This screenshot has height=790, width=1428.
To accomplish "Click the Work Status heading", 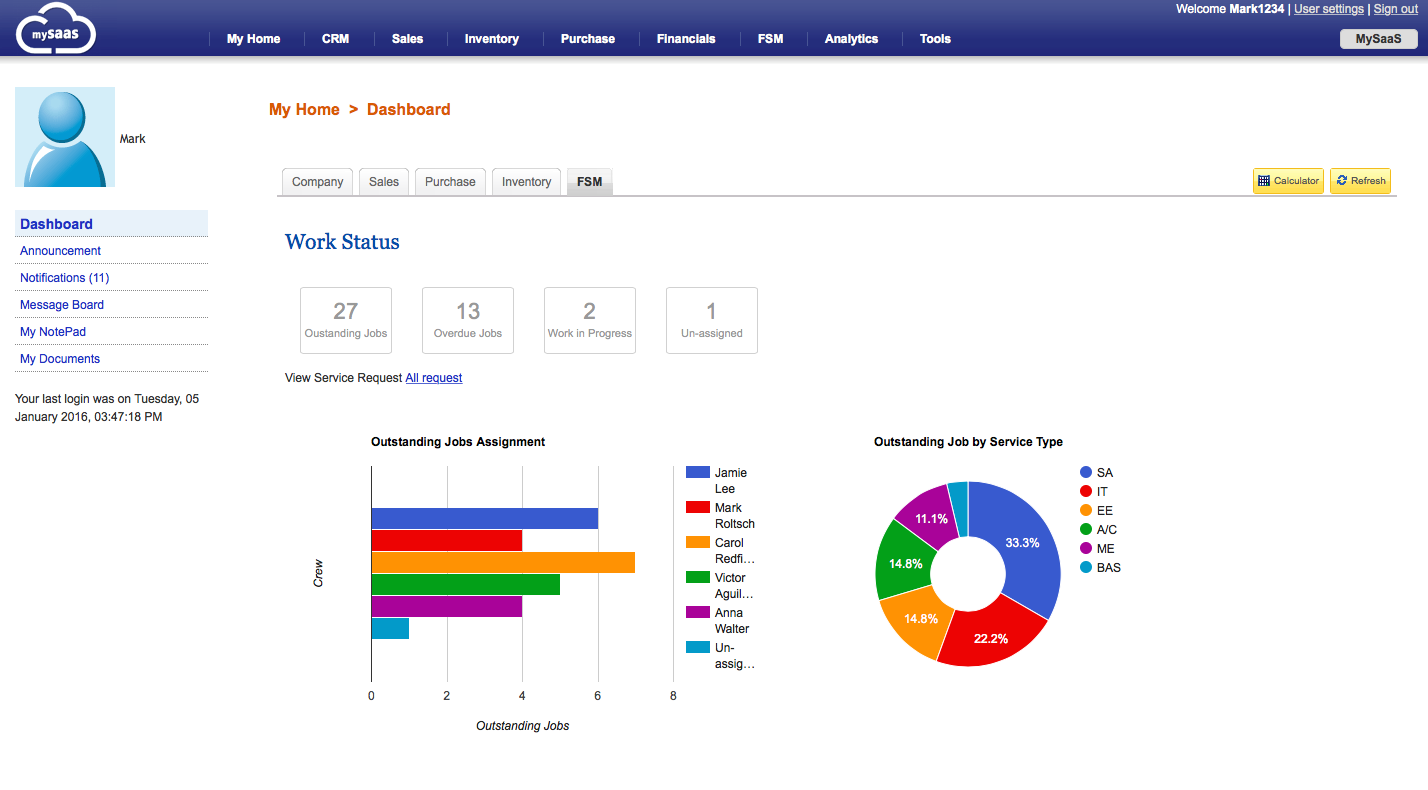I will pyautogui.click(x=342, y=242).
